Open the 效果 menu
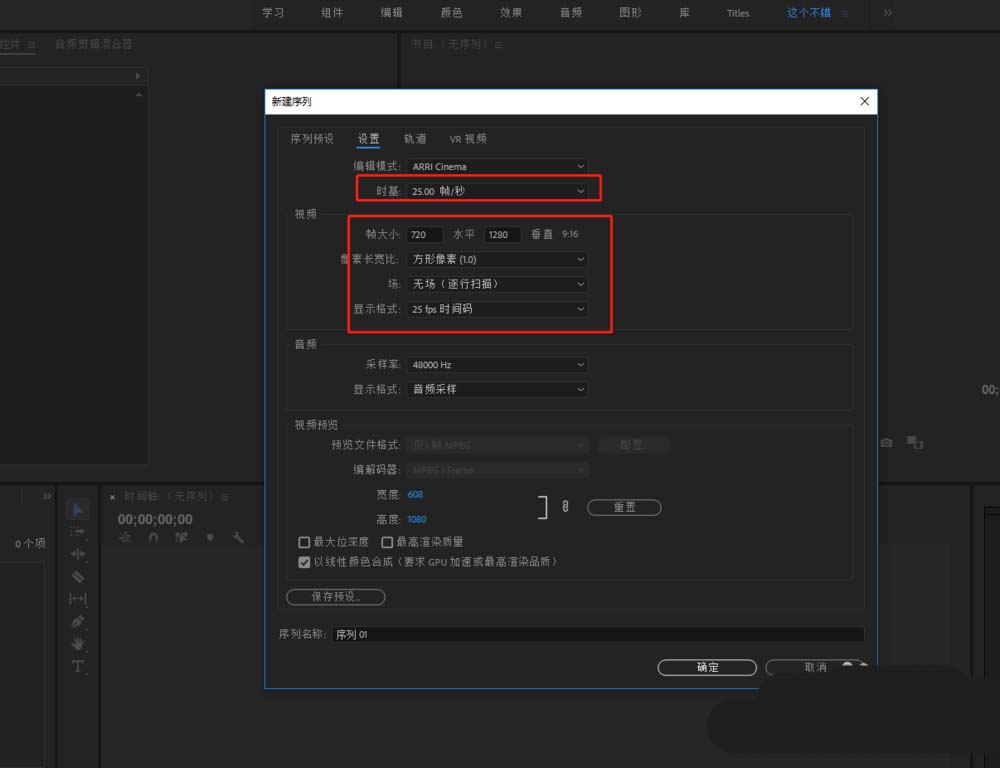1000x768 pixels. pos(511,13)
